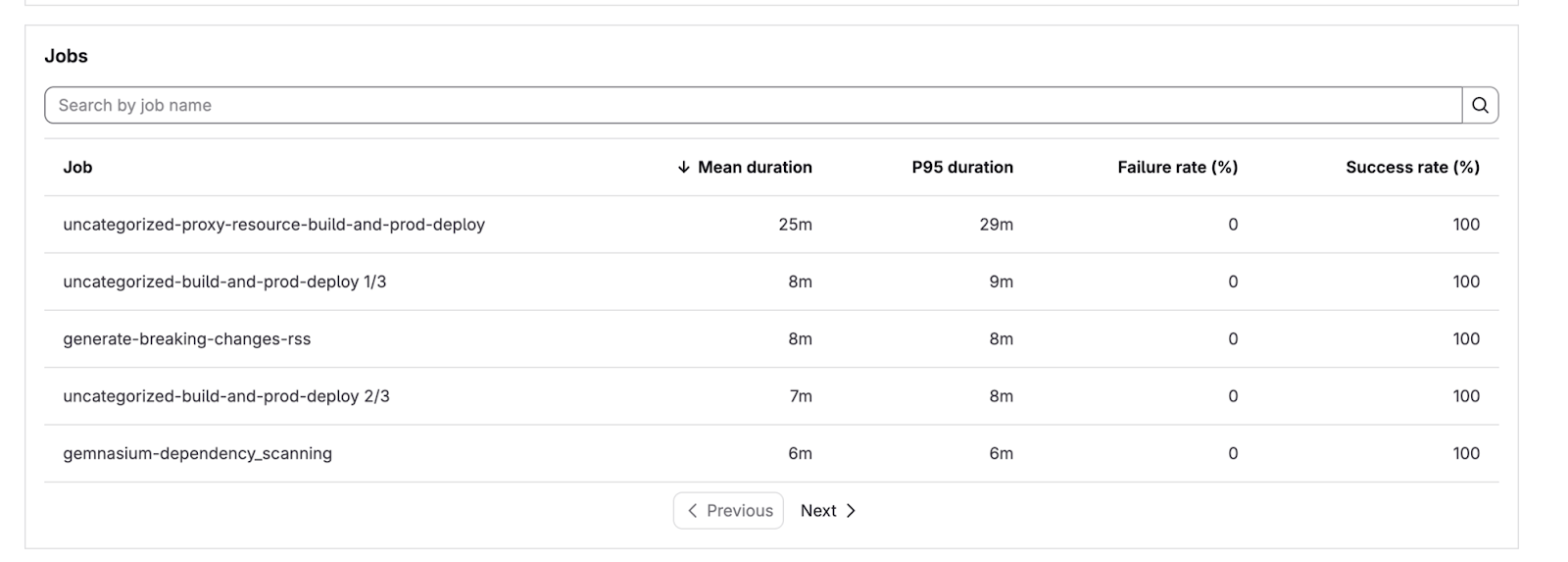
Task: Click the disabled Previous page button
Action: click(728, 511)
